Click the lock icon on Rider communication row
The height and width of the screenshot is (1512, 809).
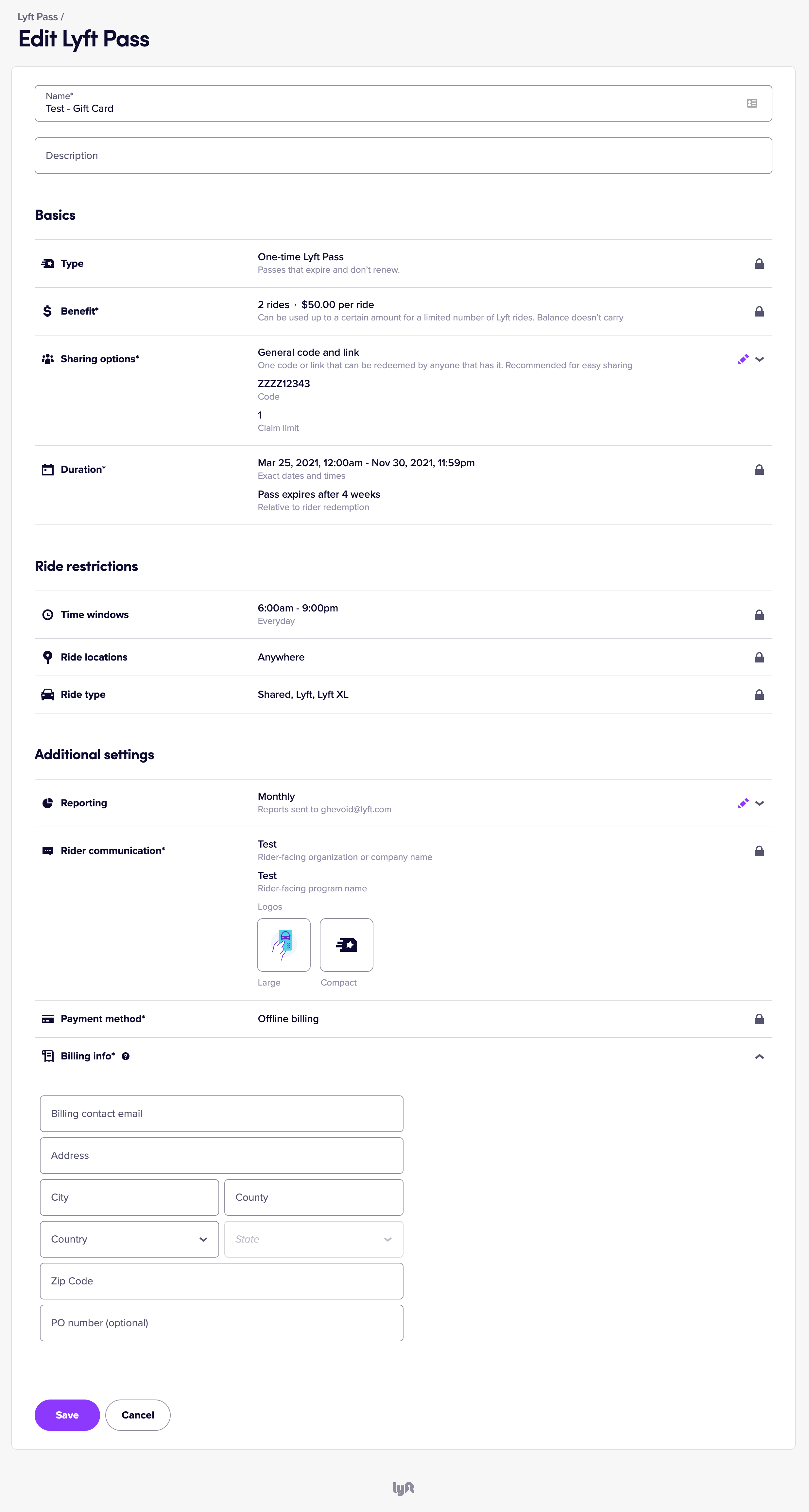[759, 850]
